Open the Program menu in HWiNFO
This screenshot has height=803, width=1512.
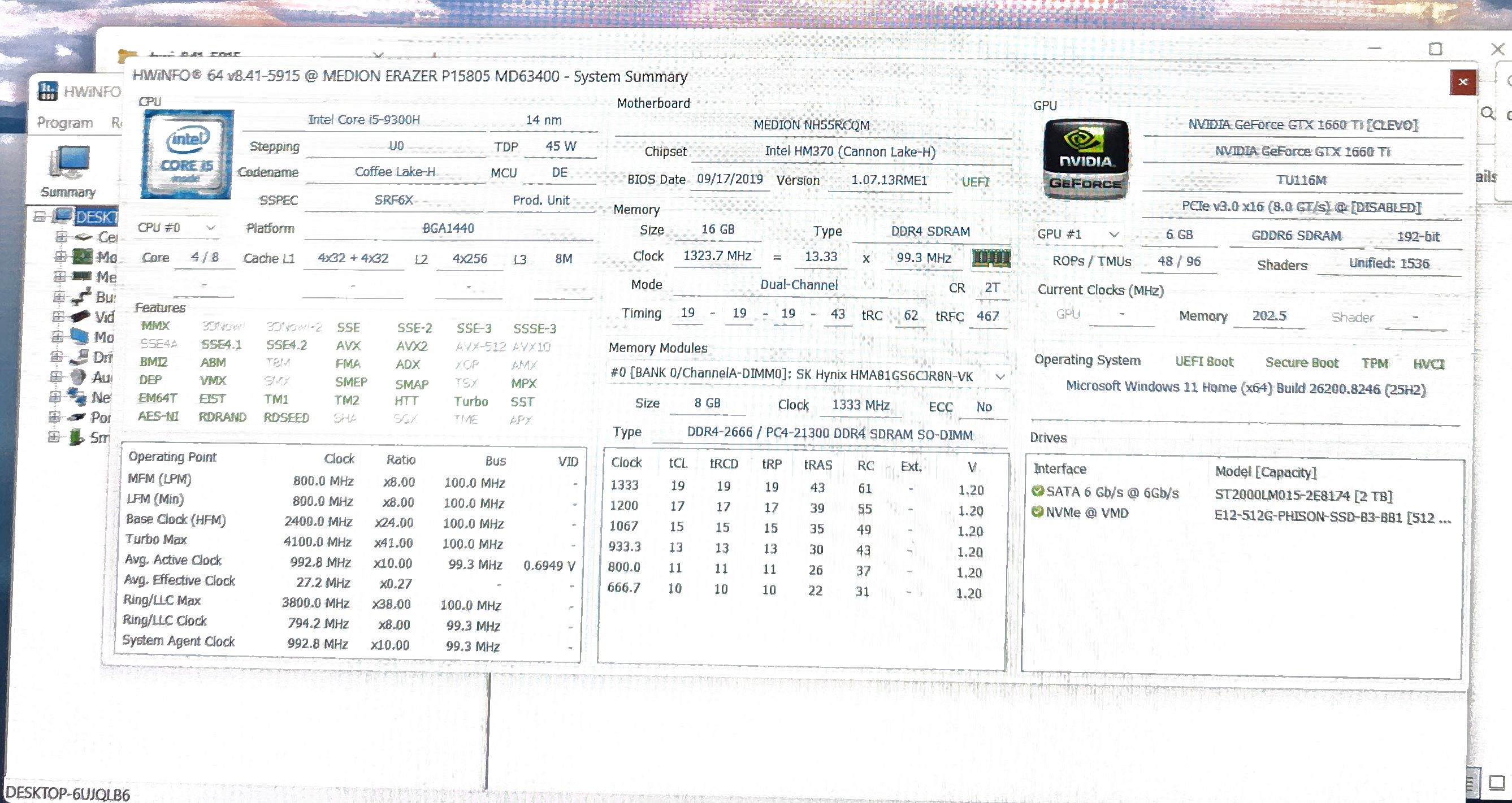point(65,123)
